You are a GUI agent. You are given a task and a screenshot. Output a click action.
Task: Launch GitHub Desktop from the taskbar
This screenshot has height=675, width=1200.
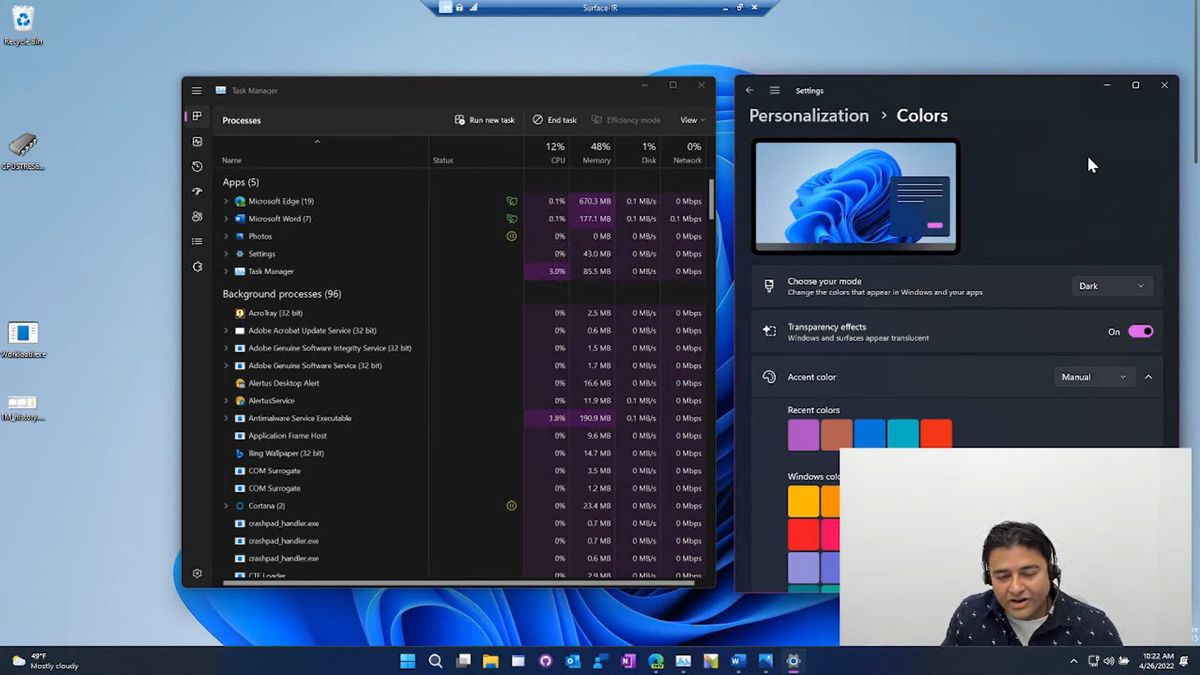tap(546, 661)
